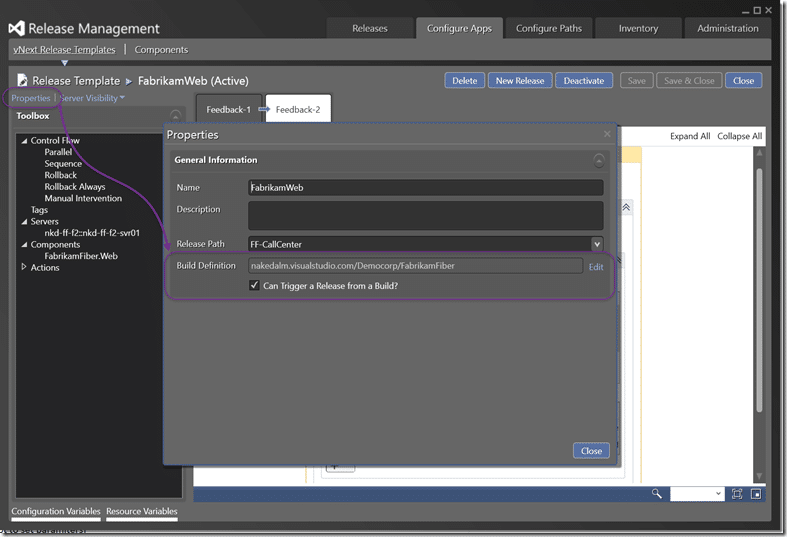Open Configuration Variables tab
Image resolution: width=787 pixels, height=537 pixels.
tap(56, 511)
